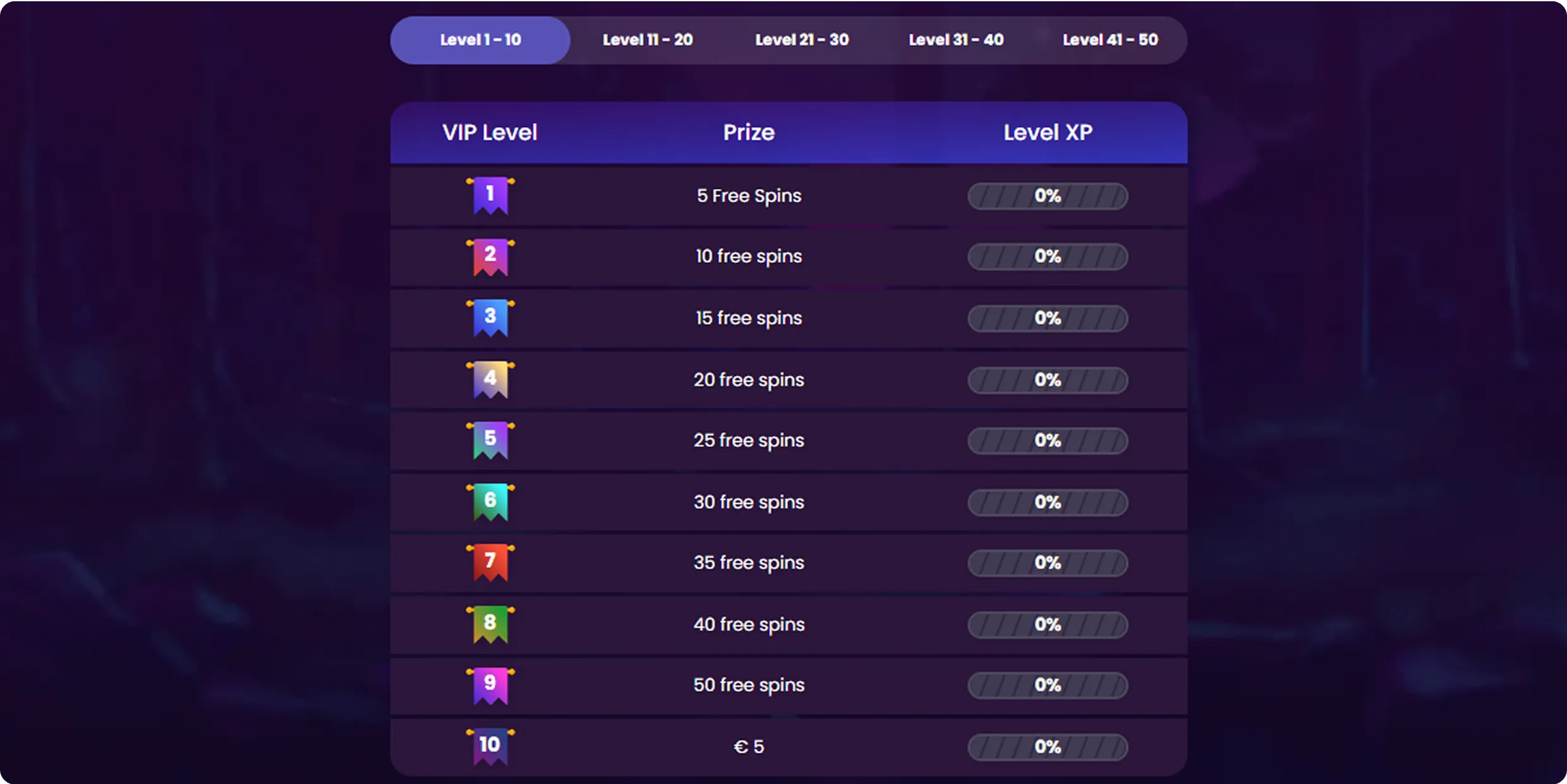The width and height of the screenshot is (1567, 784).
Task: Click the Level XP column header
Action: [x=1048, y=133]
